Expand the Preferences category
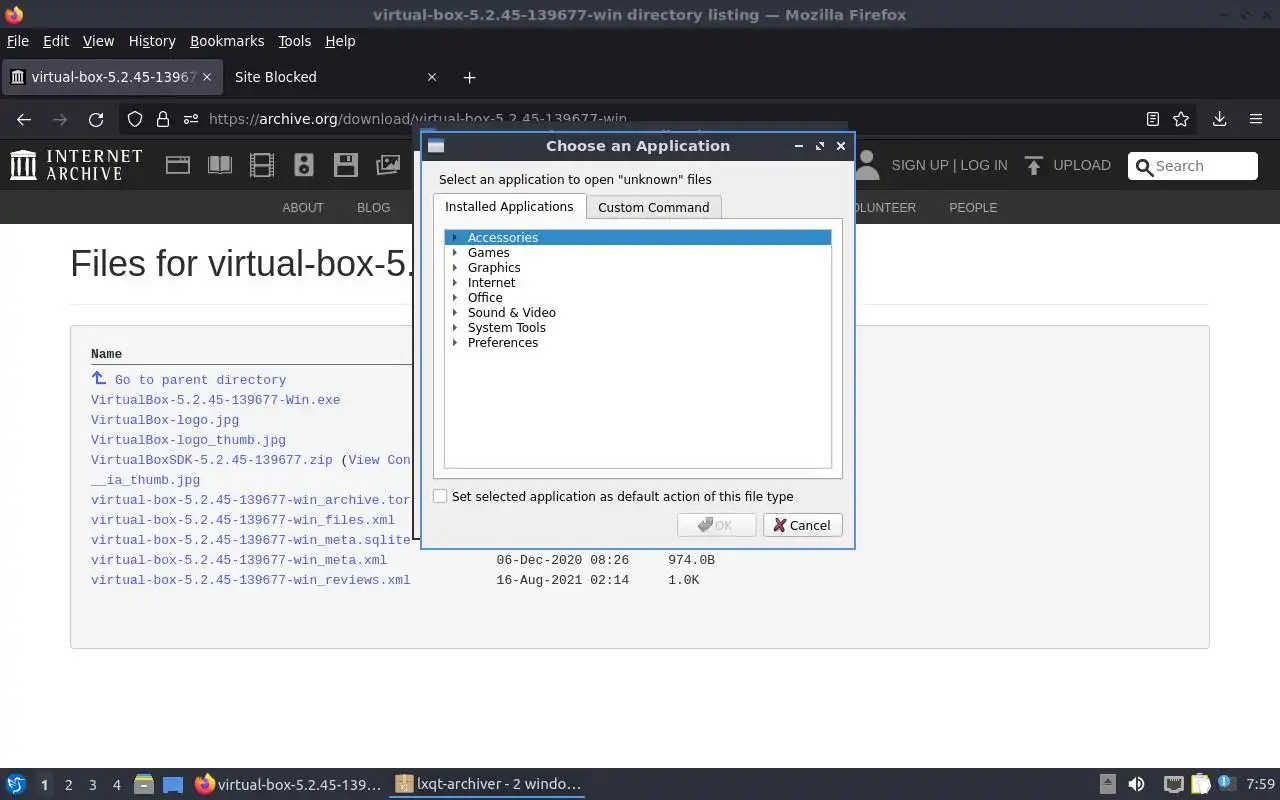The width and height of the screenshot is (1280, 800). tap(454, 342)
